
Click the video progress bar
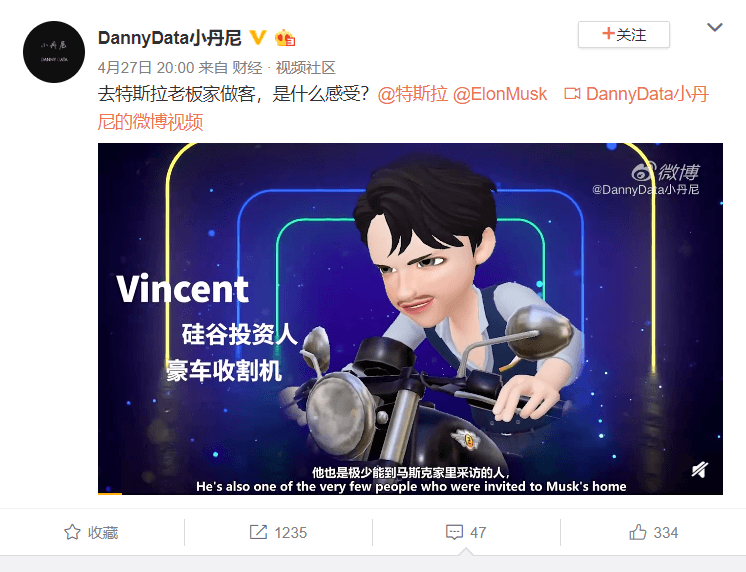pyautogui.click(x=410, y=493)
